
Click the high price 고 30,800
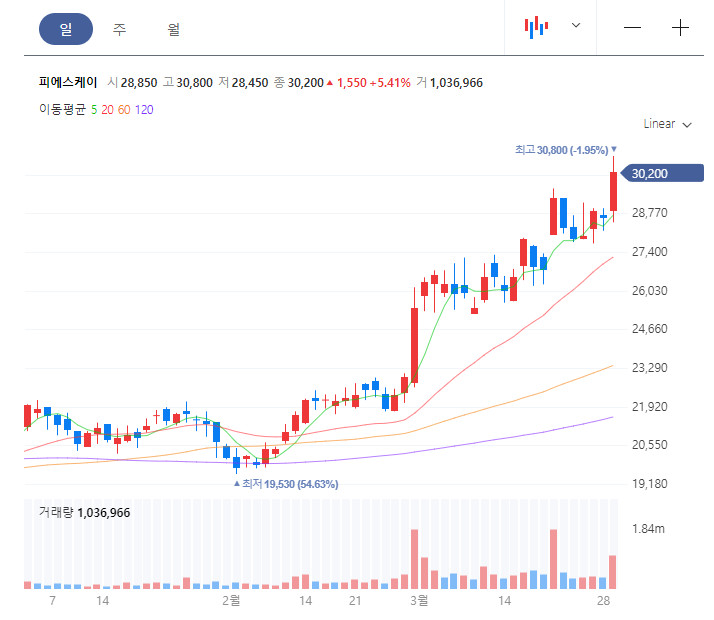click(188, 83)
